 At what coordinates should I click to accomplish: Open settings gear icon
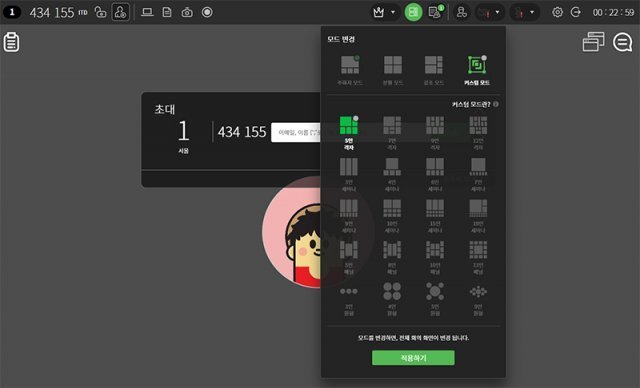pos(557,12)
